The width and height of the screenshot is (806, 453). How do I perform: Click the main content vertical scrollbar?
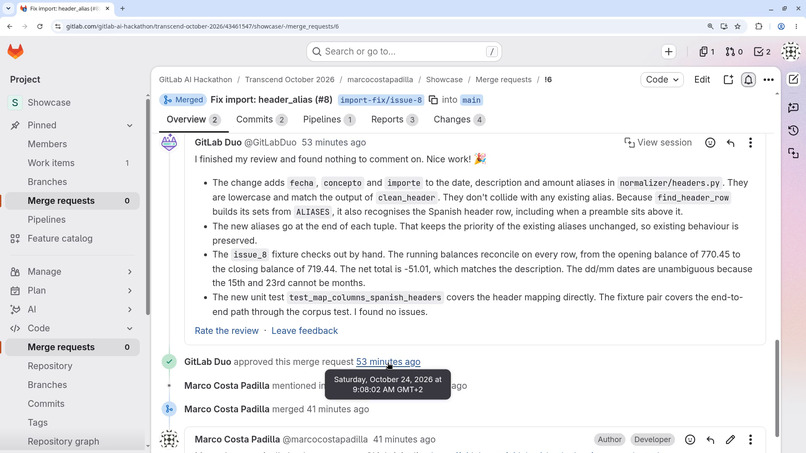[776, 386]
